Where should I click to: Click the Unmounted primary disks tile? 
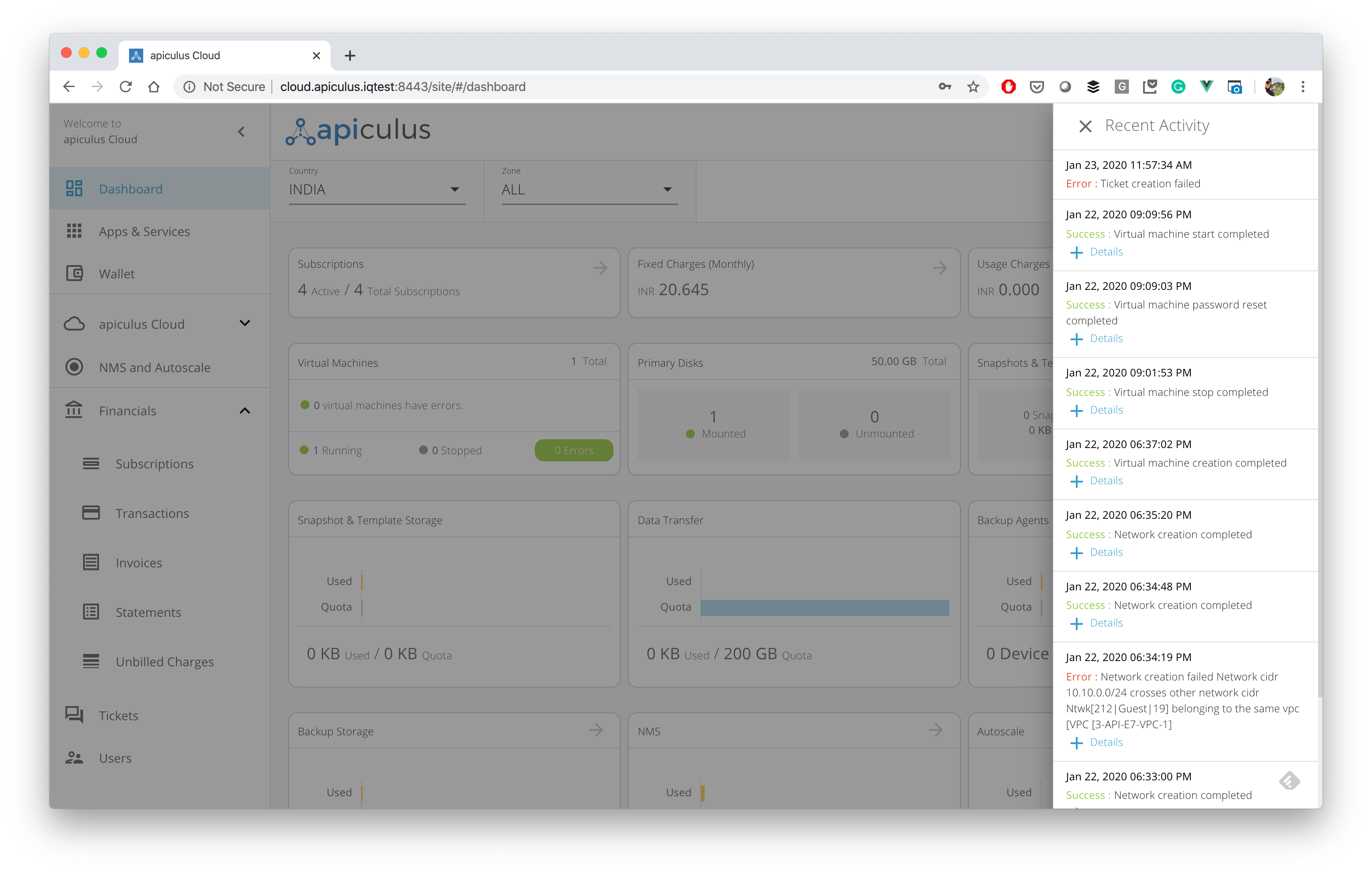coord(875,425)
